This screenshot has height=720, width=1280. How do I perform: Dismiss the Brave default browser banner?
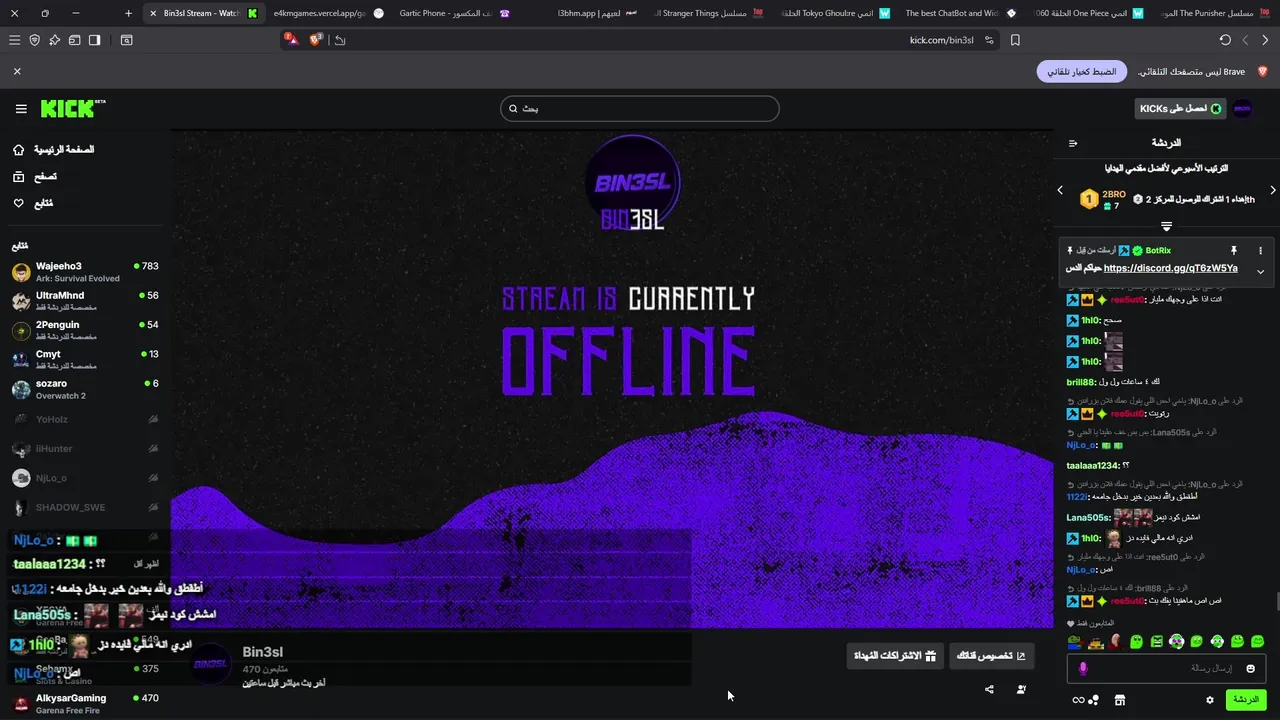pyautogui.click(x=17, y=72)
